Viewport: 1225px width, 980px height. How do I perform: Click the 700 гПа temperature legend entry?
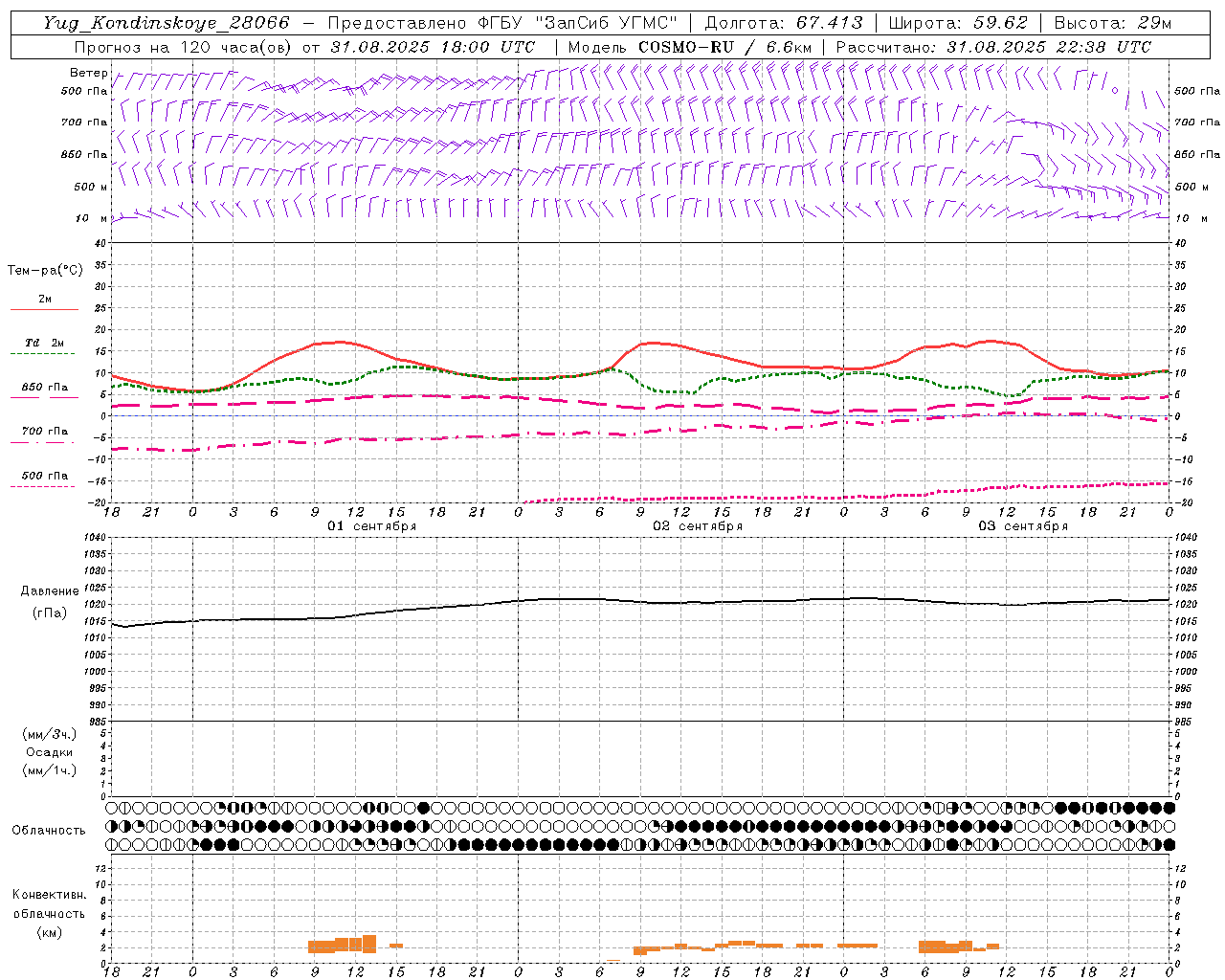click(45, 431)
